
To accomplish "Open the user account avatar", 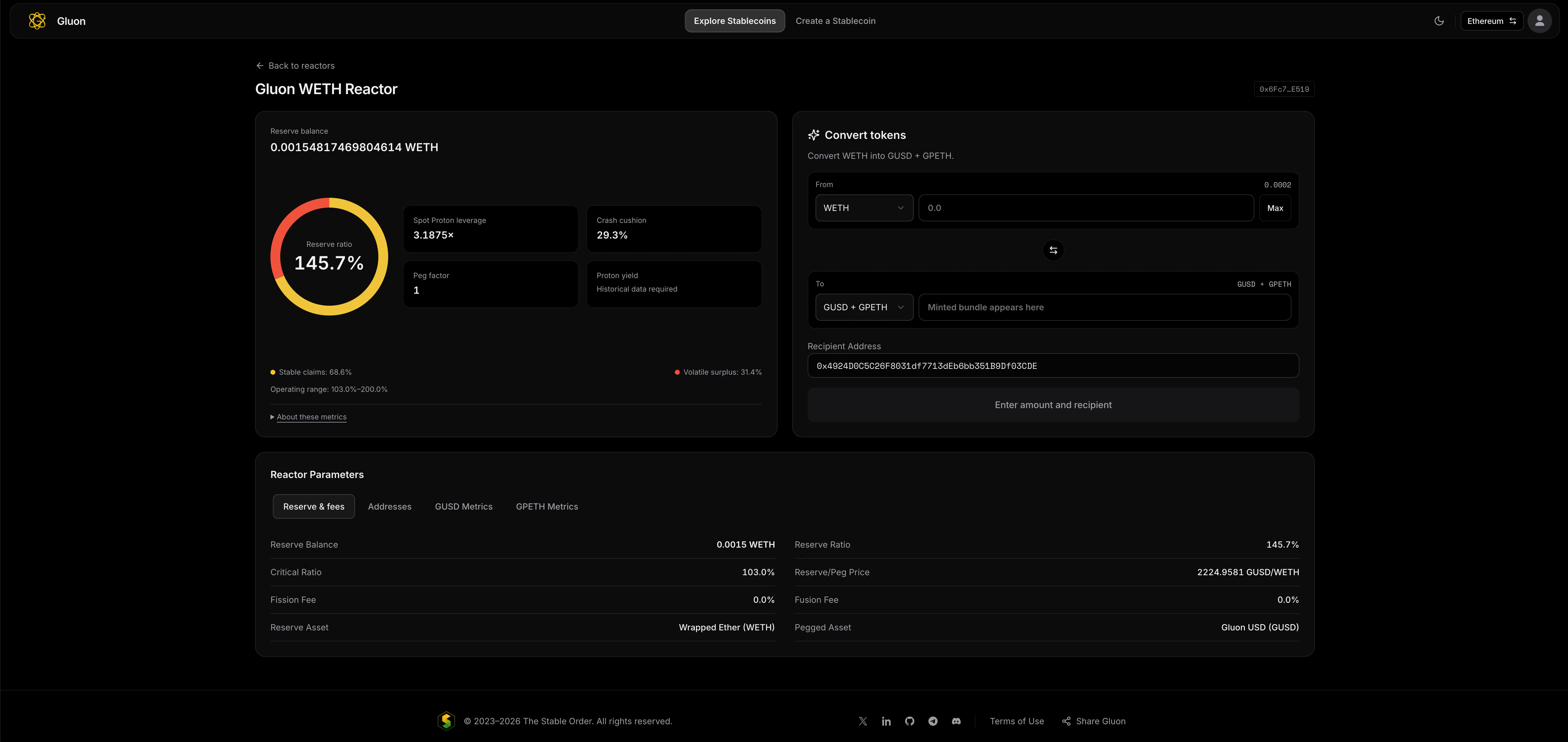I will coord(1539,21).
